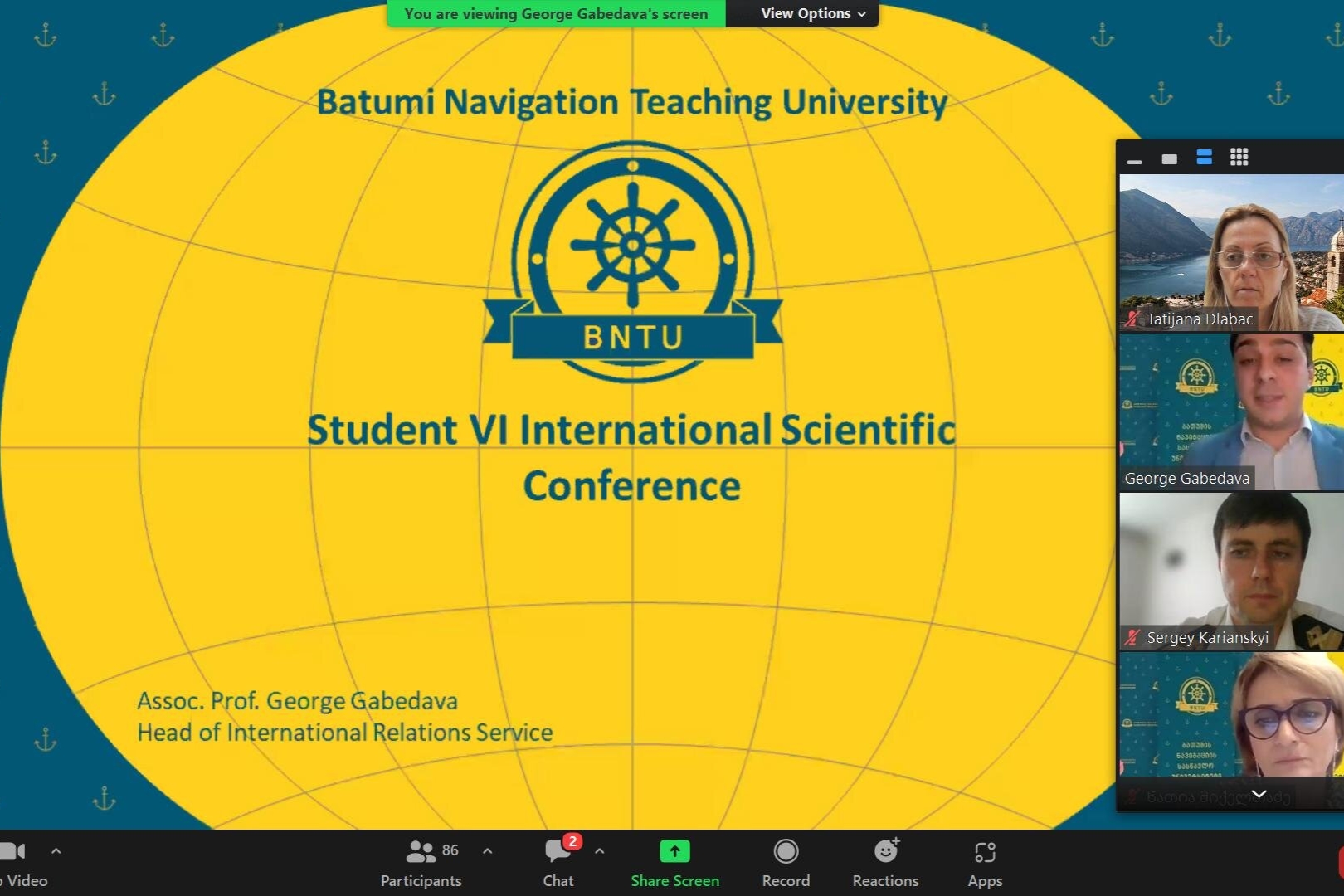Click the unread chat badge showing 2

[x=572, y=841]
